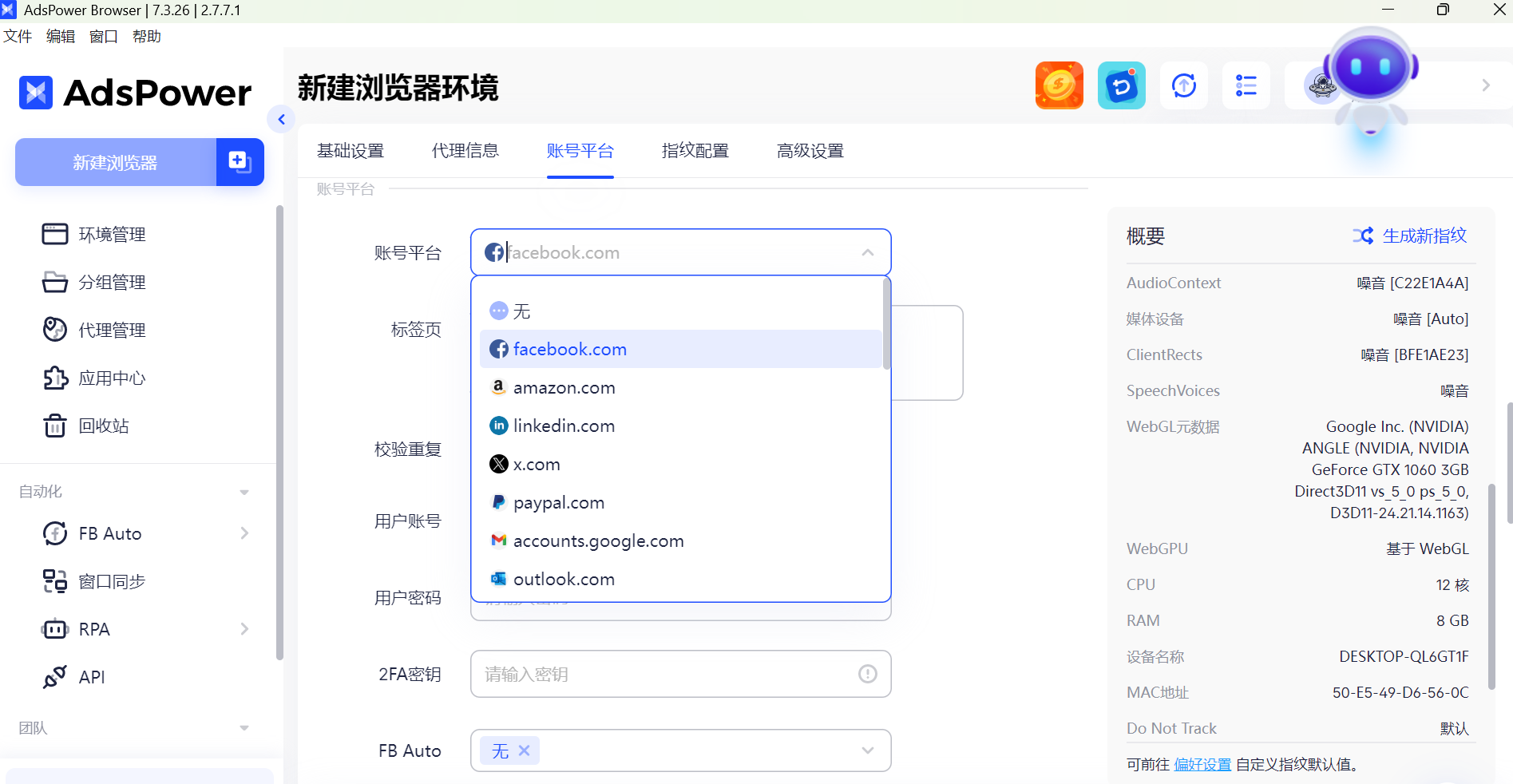Open 代理管理 via its globe icon
Viewport: 1513px width, 784px height.
pos(55,330)
